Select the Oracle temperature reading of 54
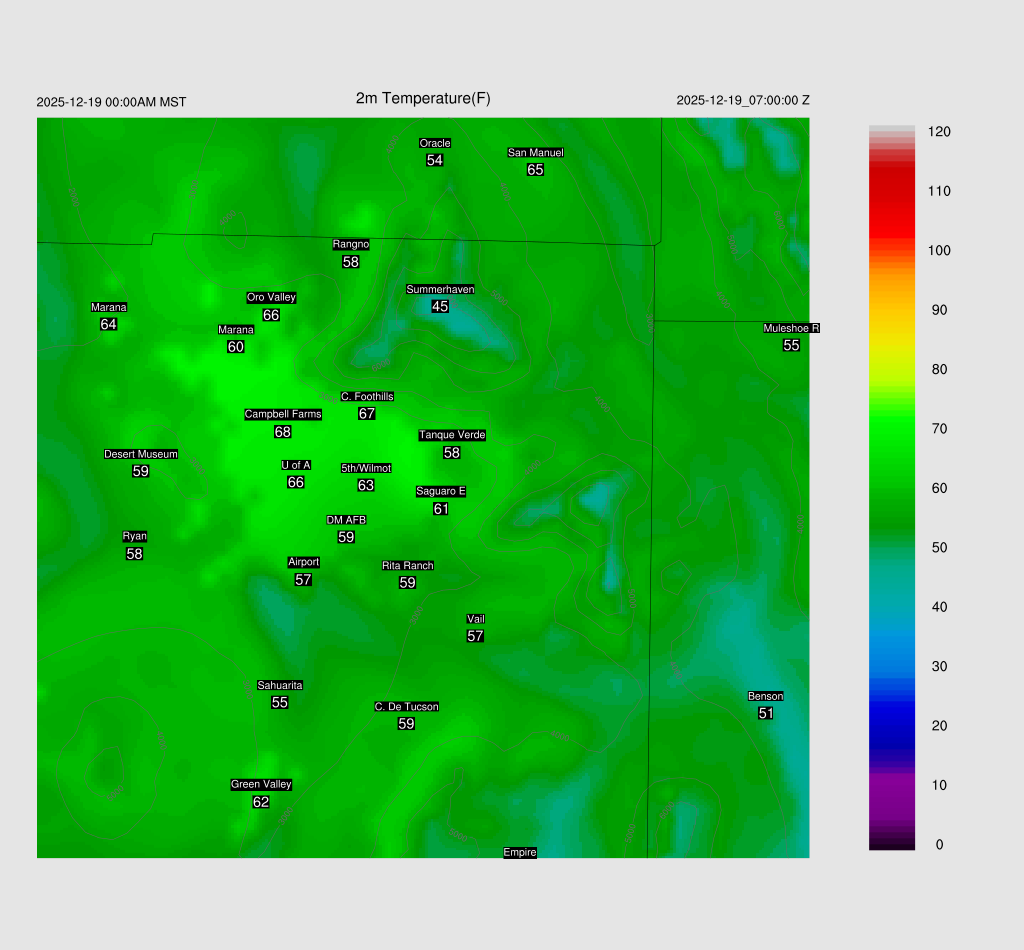This screenshot has width=1024, height=950. [x=434, y=160]
